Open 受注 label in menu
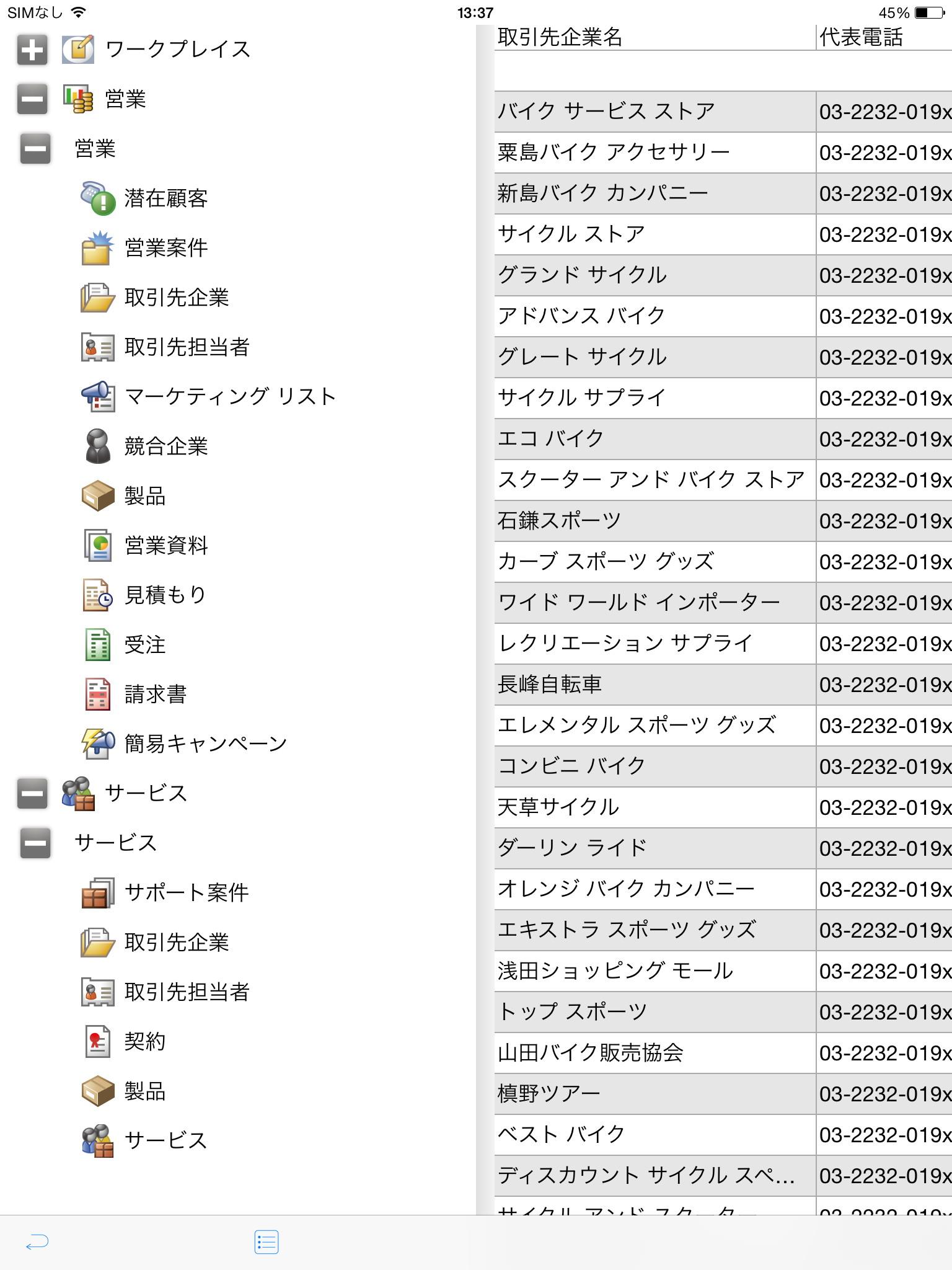Screen dimensions: 952x1270 point(145,645)
